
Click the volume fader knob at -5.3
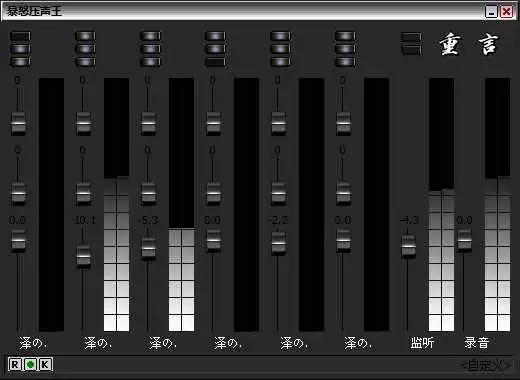coord(148,248)
